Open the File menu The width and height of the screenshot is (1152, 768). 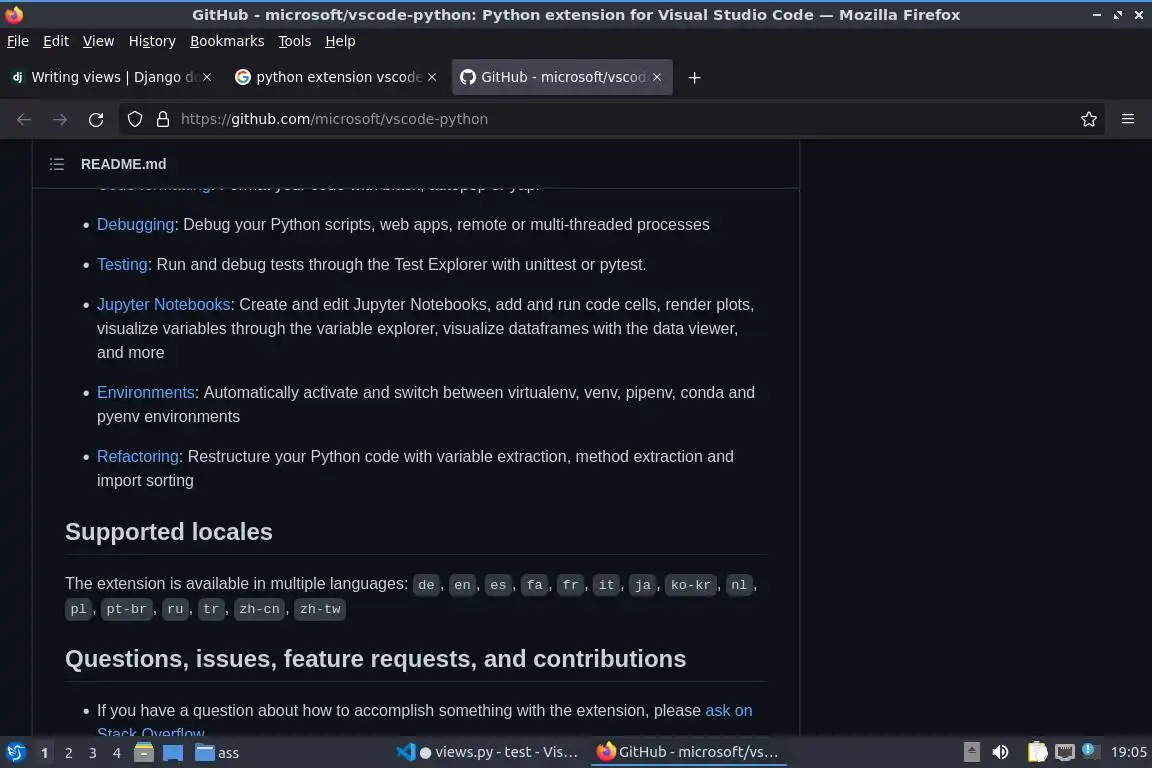(x=18, y=41)
